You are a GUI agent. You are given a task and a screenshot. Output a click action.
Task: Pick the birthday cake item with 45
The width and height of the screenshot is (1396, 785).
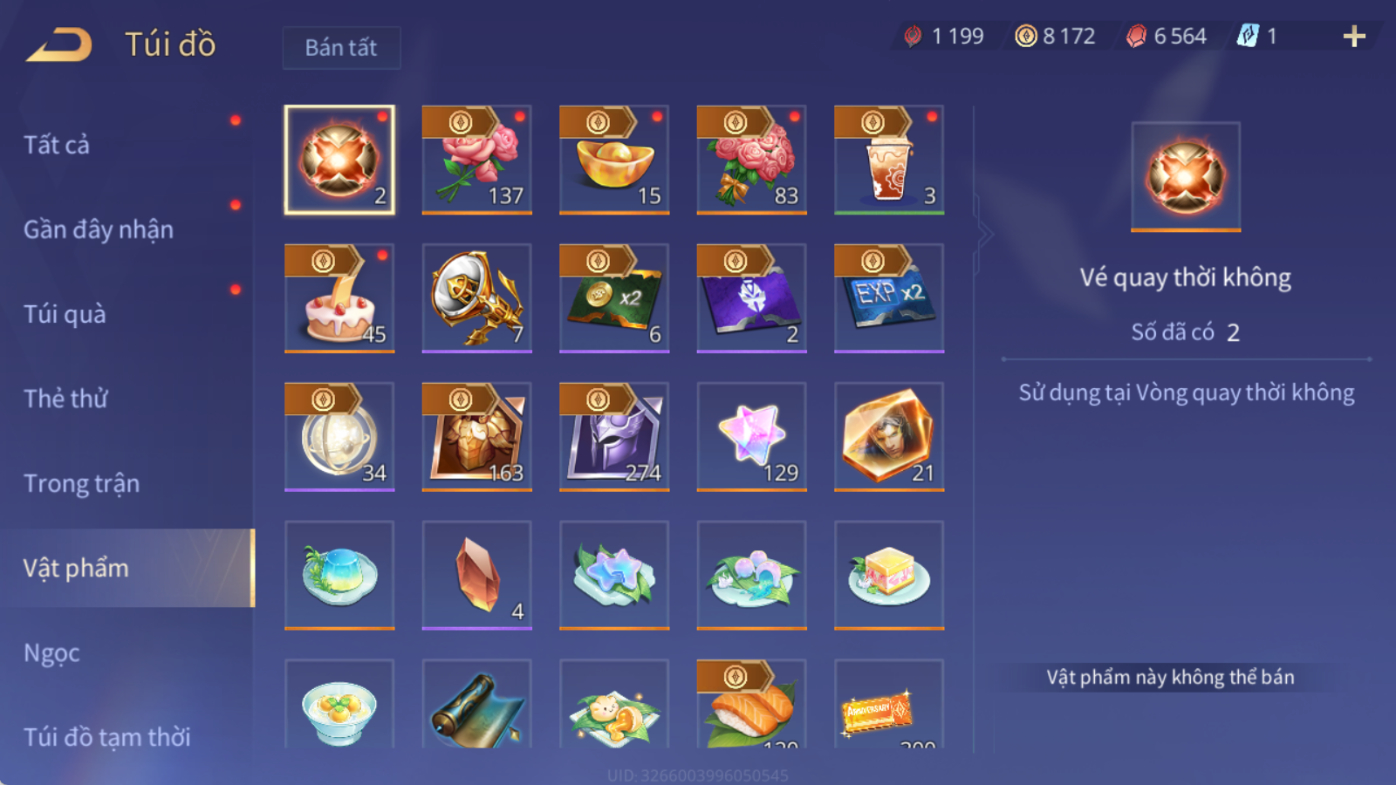[339, 298]
